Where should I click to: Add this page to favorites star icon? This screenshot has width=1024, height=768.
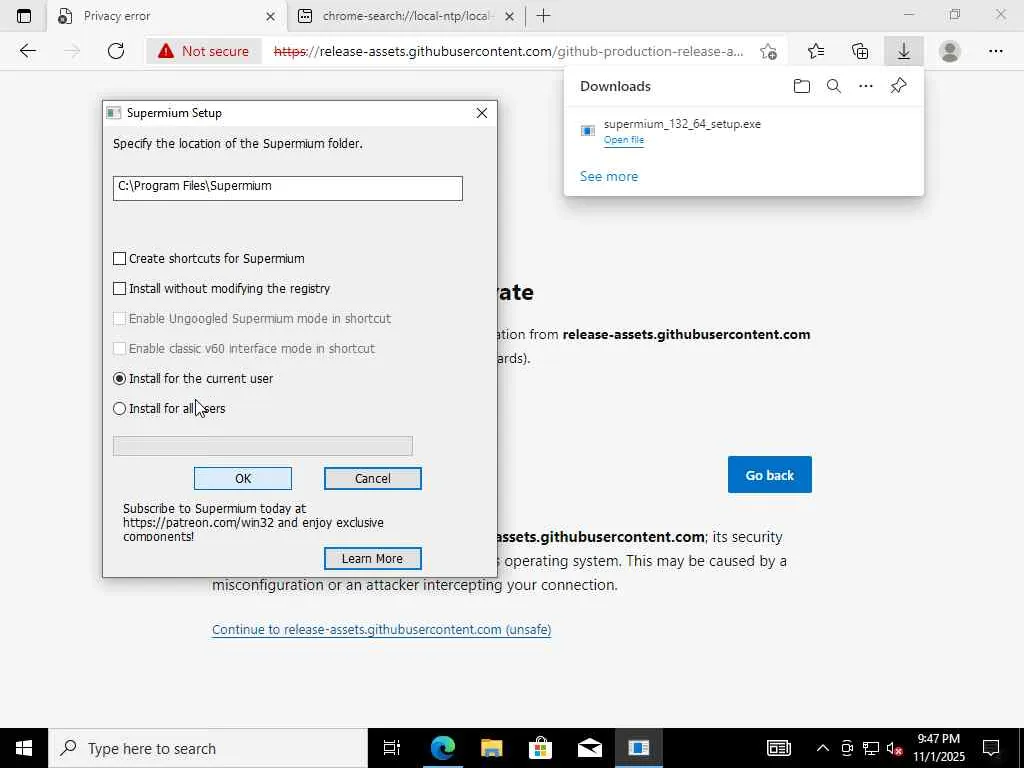pyautogui.click(x=769, y=51)
